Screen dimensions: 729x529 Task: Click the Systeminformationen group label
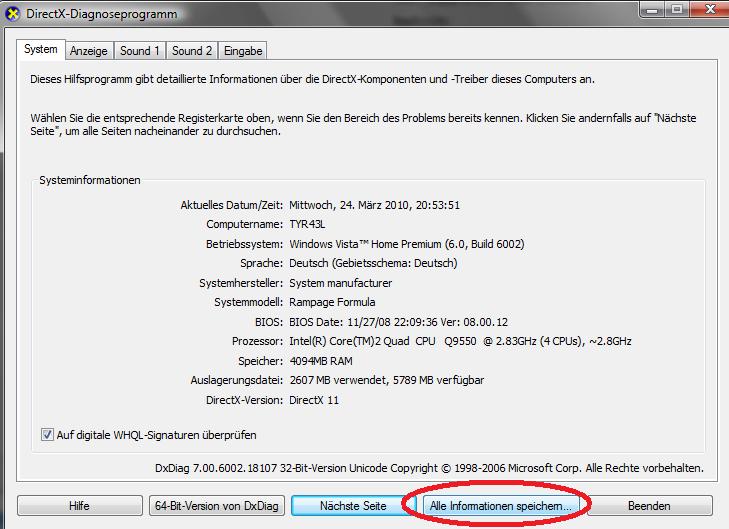point(90,180)
